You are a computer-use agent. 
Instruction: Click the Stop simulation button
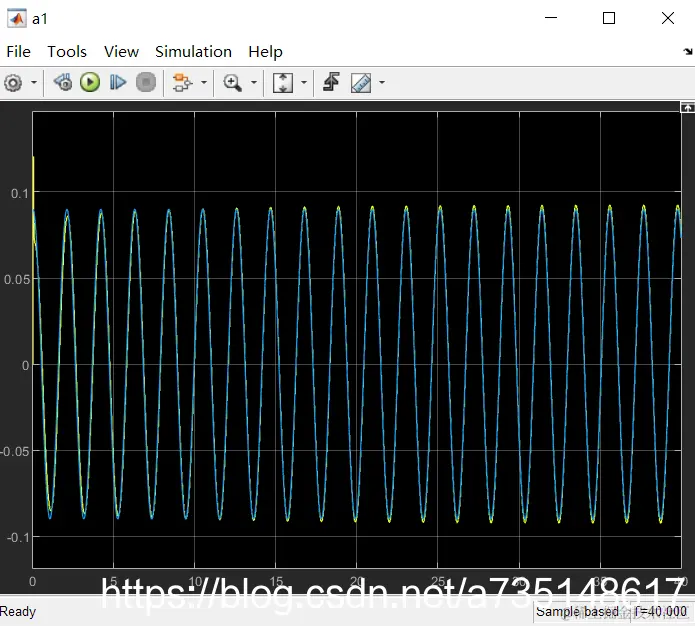coord(146,82)
